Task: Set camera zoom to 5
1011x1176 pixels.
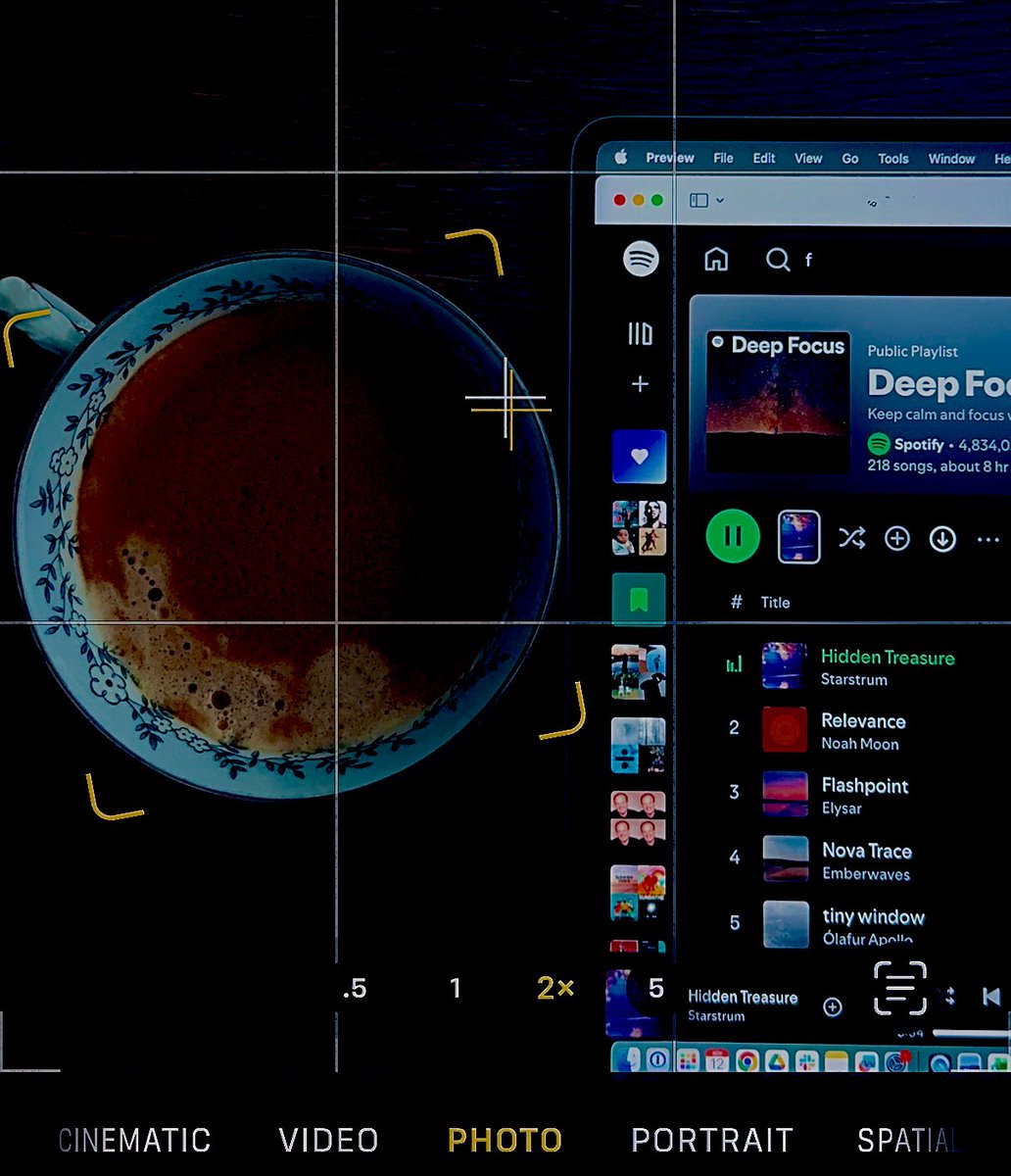Action: point(656,989)
